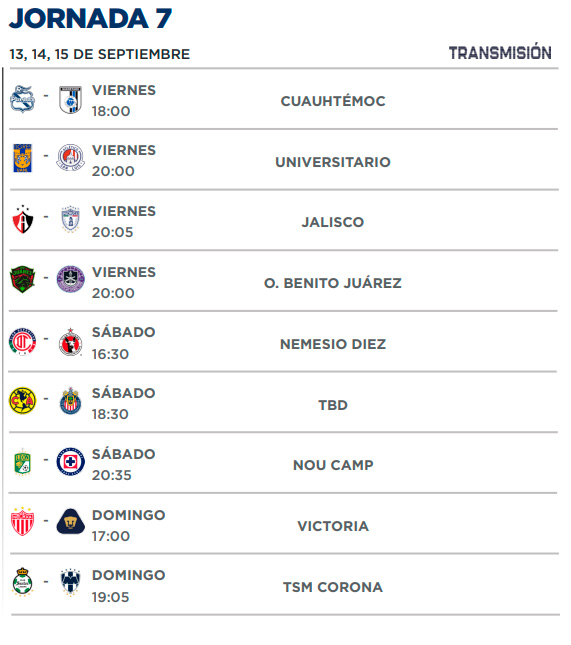Viewport: 571px width, 645px height.
Task: Click the Puebla team crest
Action: [x=22, y=99]
